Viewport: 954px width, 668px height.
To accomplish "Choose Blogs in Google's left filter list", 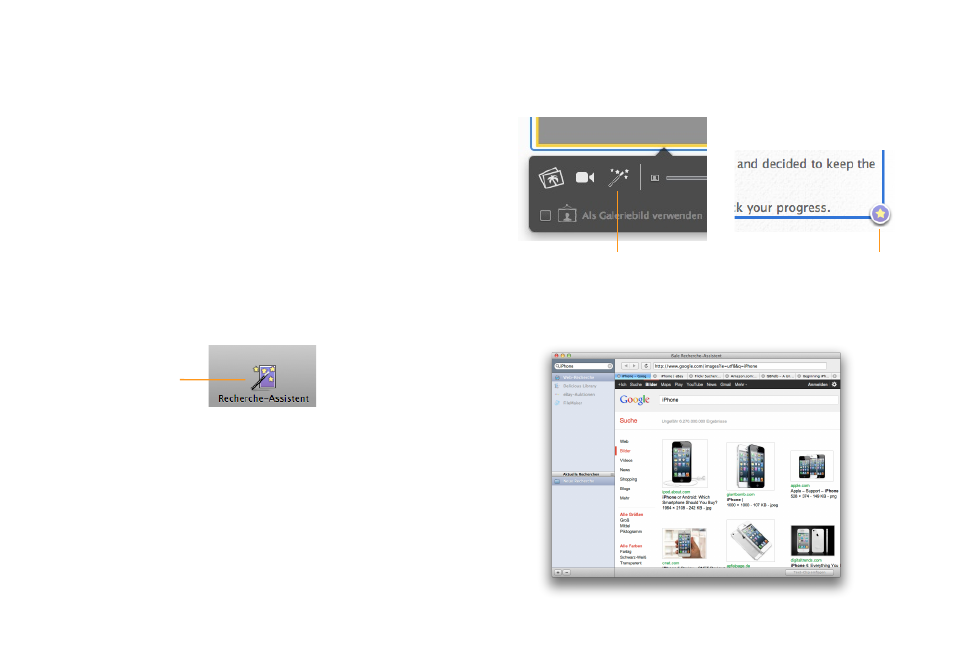I will [625, 489].
